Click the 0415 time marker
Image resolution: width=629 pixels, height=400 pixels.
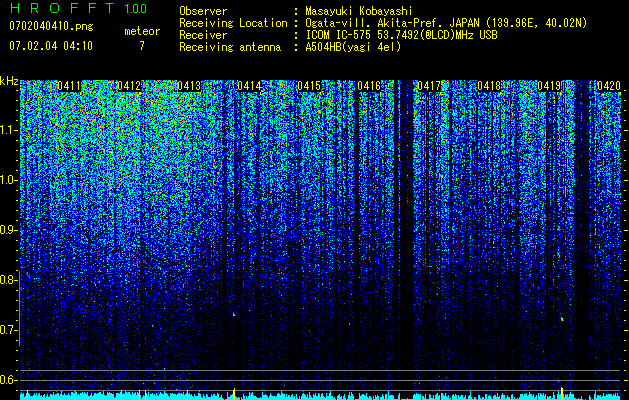click(x=309, y=86)
